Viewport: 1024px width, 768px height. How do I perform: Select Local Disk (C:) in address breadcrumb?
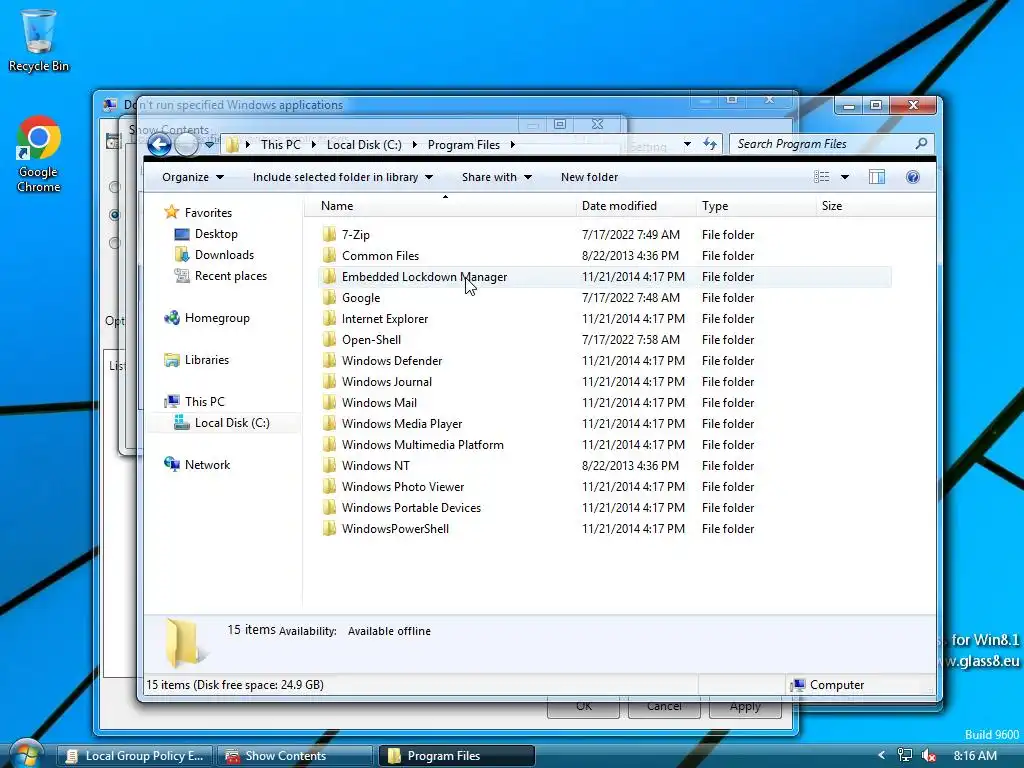click(x=364, y=145)
